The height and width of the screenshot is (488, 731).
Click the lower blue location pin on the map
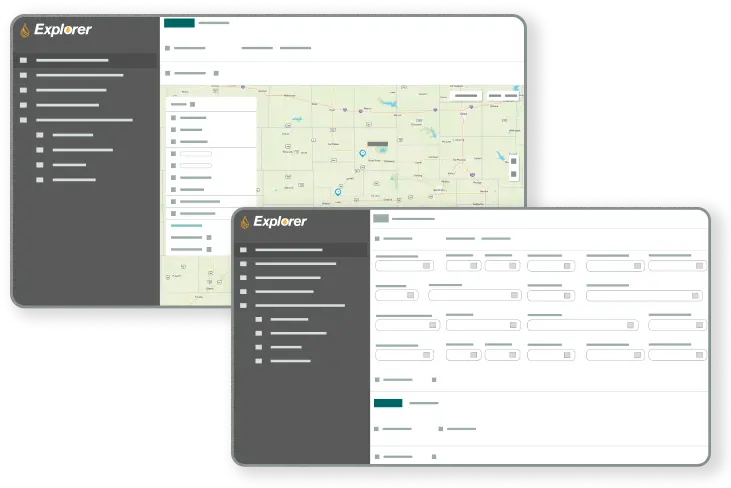(x=338, y=190)
